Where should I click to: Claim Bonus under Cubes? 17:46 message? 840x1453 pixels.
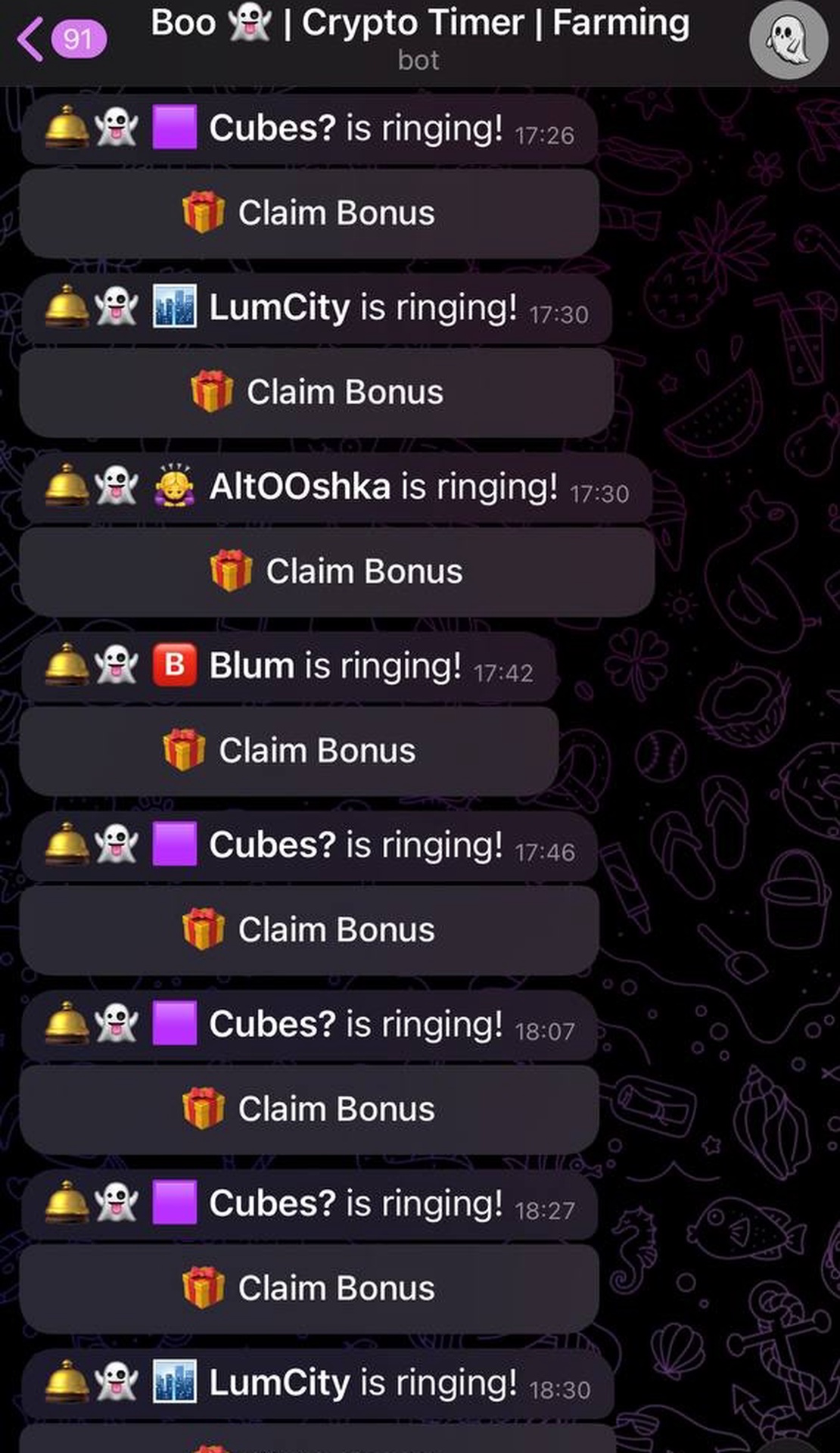pos(310,930)
